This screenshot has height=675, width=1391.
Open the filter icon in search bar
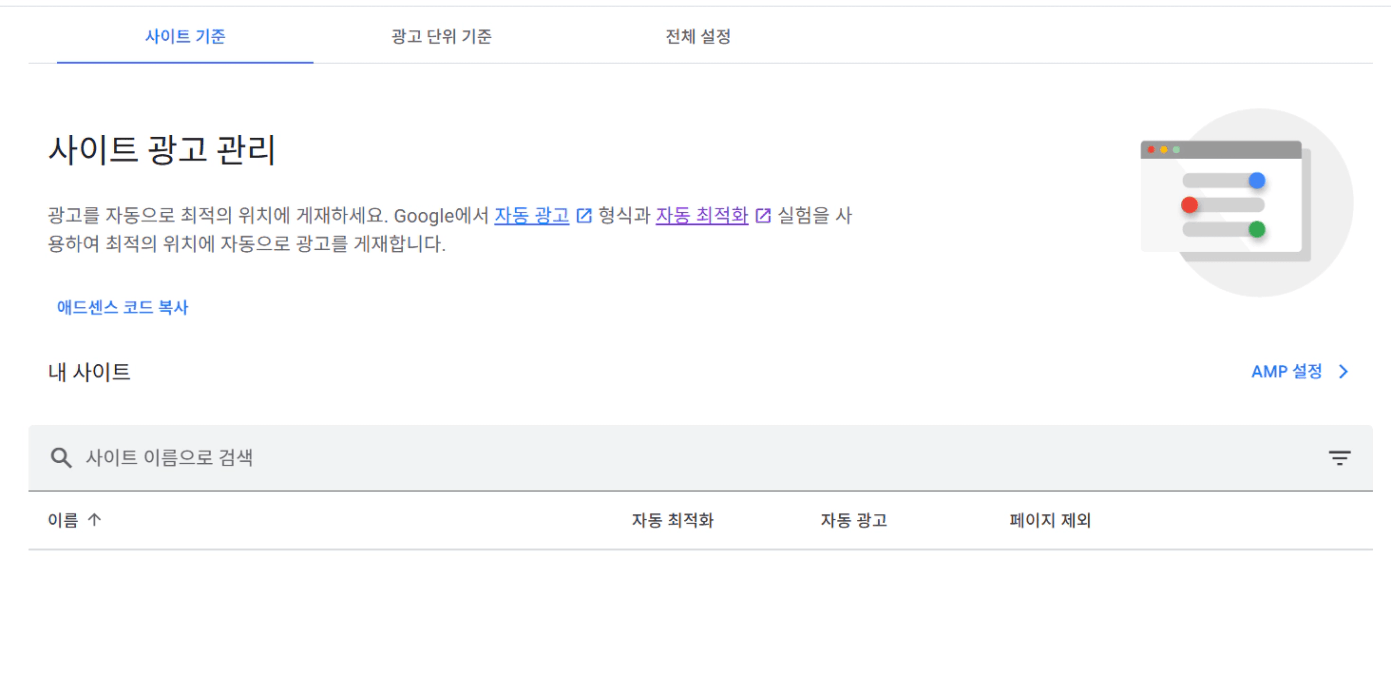1339,458
